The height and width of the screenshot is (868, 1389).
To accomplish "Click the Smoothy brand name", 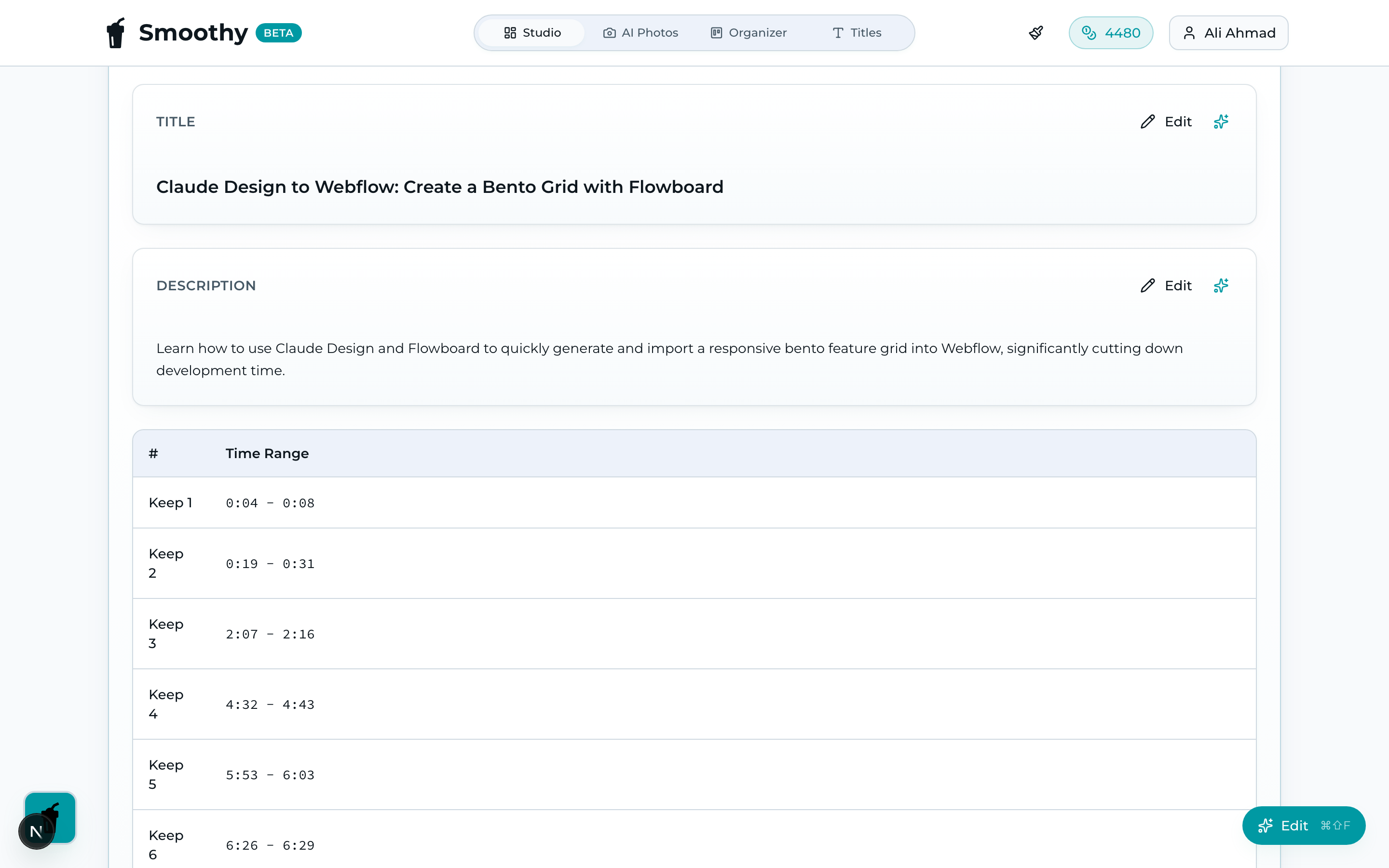I will [193, 33].
